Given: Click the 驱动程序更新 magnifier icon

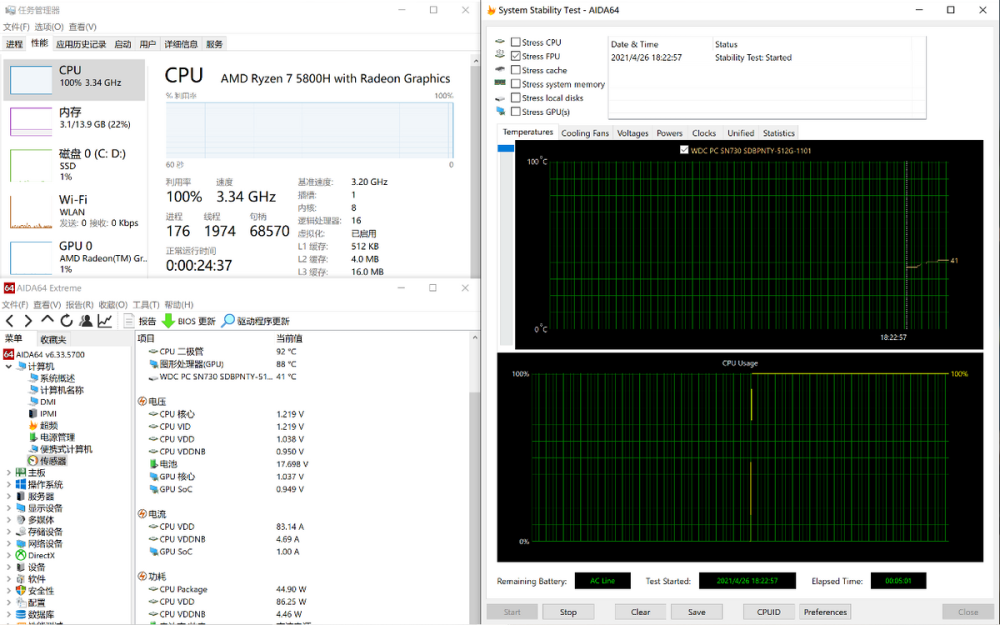Looking at the screenshot, I should 228,321.
